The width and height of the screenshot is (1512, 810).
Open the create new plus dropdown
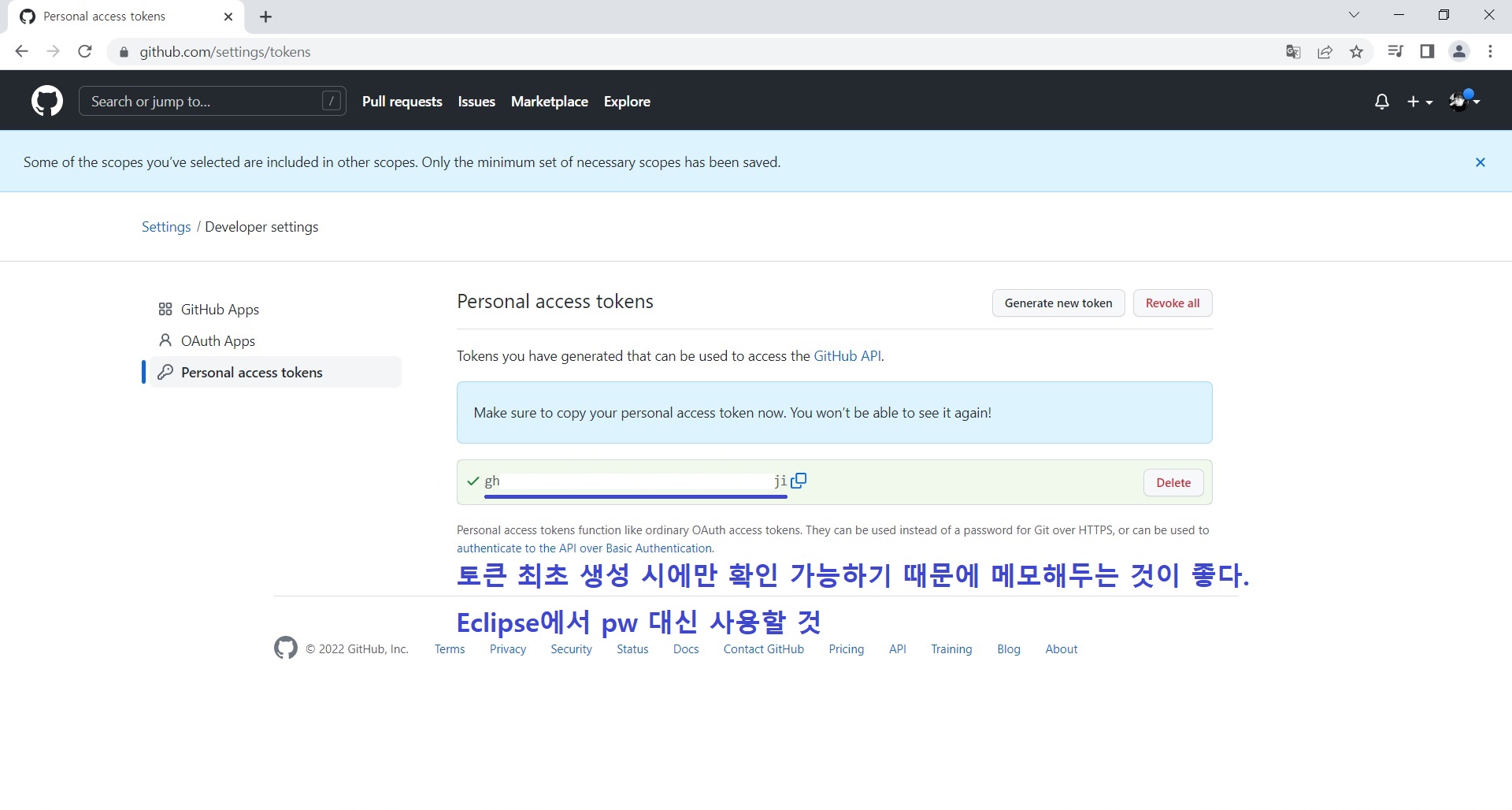tap(1420, 102)
